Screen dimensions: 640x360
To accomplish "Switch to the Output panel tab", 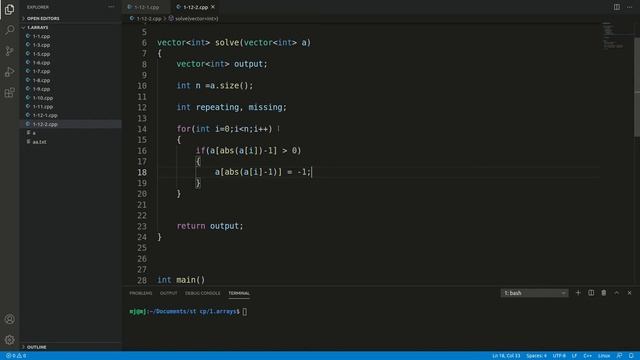I will pos(169,293).
